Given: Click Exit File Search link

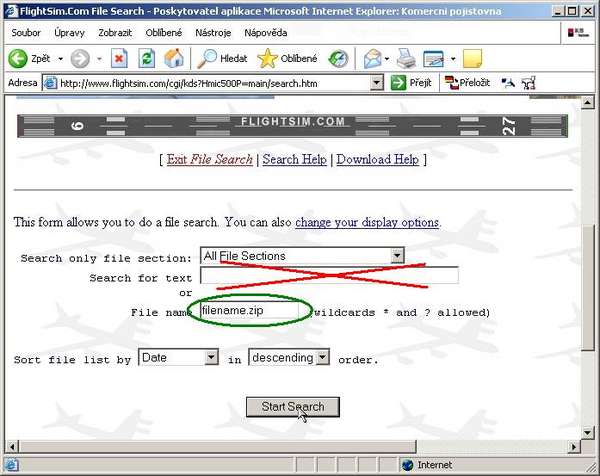Looking at the screenshot, I should [210, 159].
